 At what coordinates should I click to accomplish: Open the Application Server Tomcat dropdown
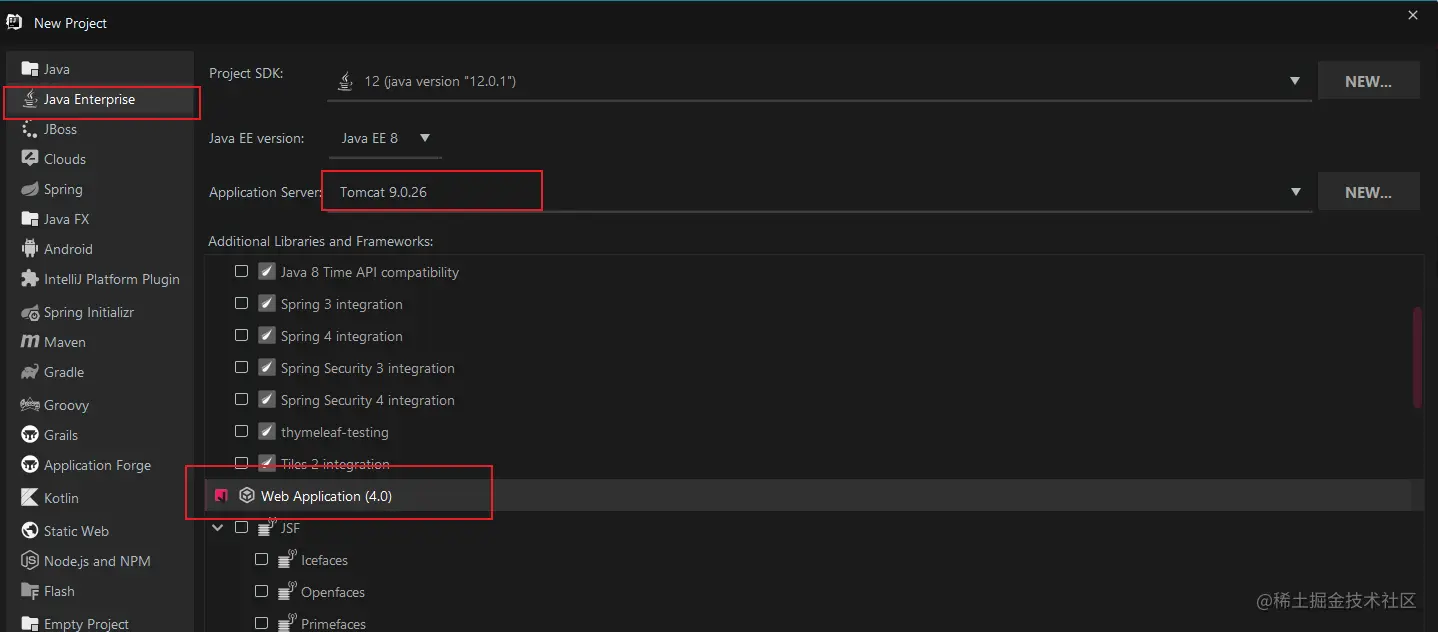pyautogui.click(x=819, y=192)
